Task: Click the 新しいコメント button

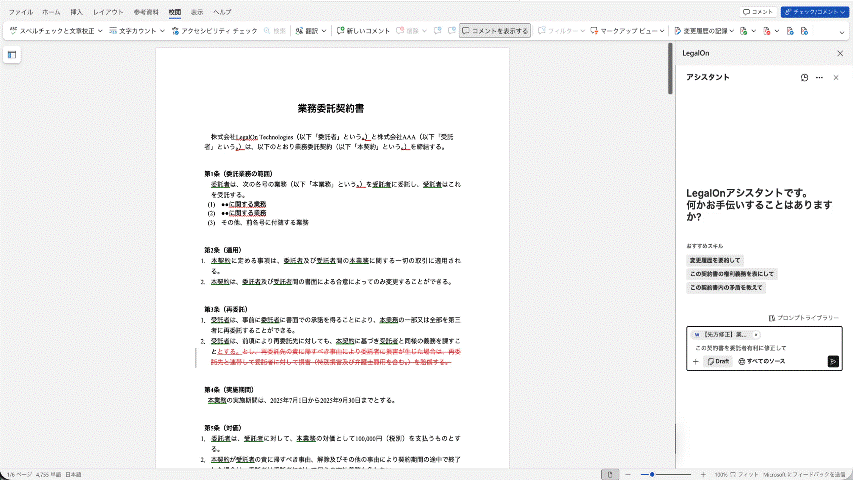Action: tap(366, 31)
